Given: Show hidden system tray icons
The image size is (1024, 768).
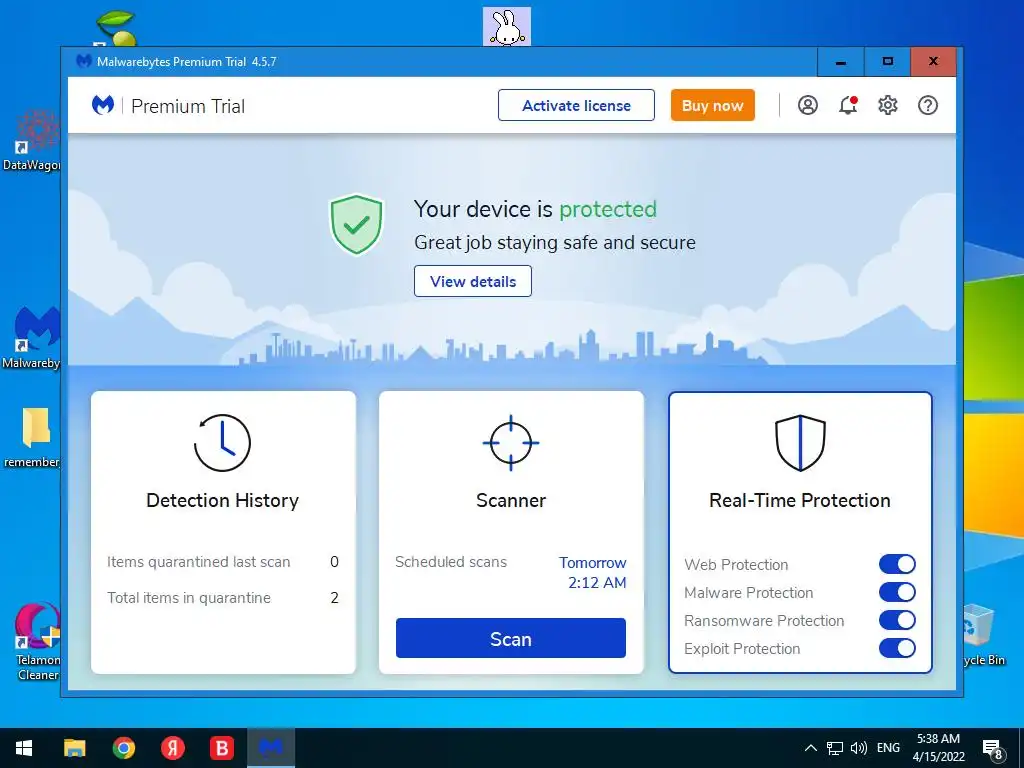Looking at the screenshot, I should tap(810, 748).
